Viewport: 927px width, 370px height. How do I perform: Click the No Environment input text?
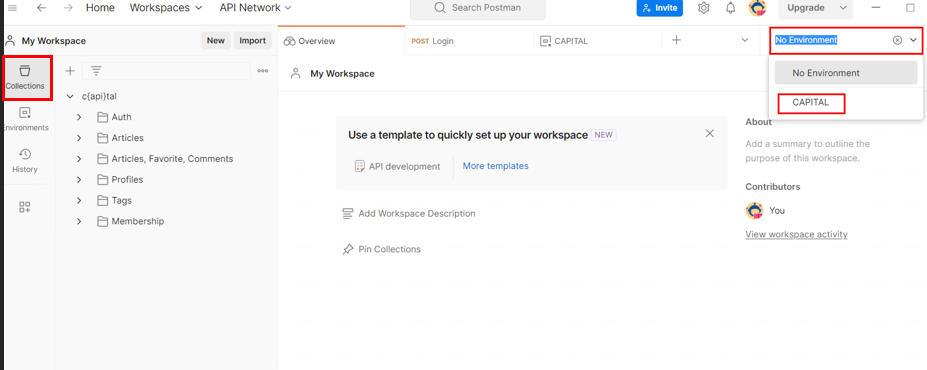click(806, 40)
